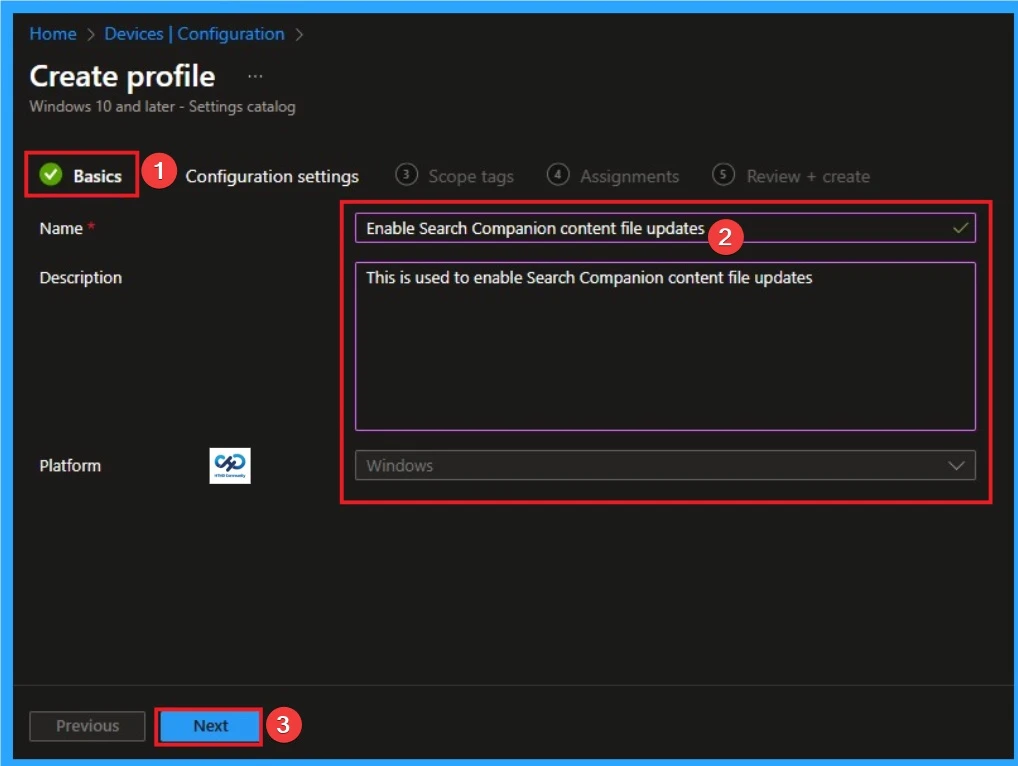1018x766 pixels.
Task: Switch to the Configuration settings tab
Action: click(x=272, y=176)
